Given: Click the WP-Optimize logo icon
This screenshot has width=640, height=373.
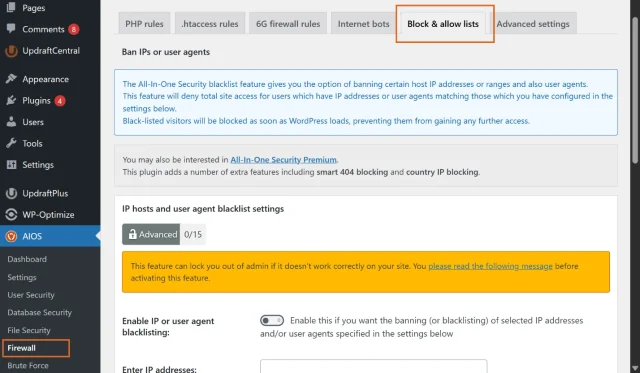Looking at the screenshot, I should pyautogui.click(x=11, y=215).
